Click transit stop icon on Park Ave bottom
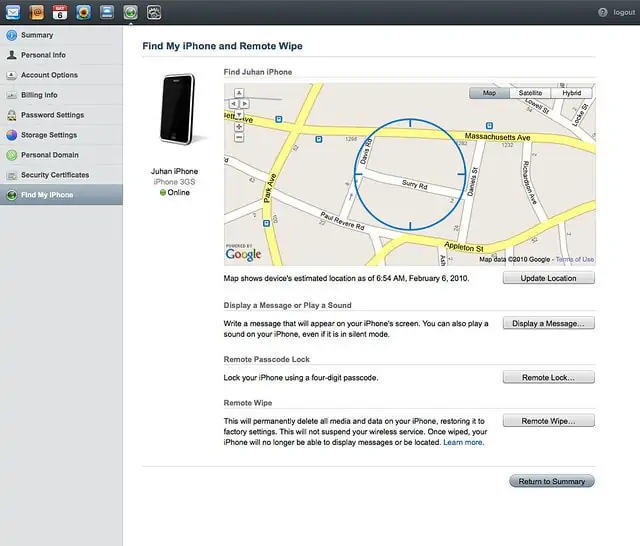Screen dimensions: 640x546 pos(267,223)
